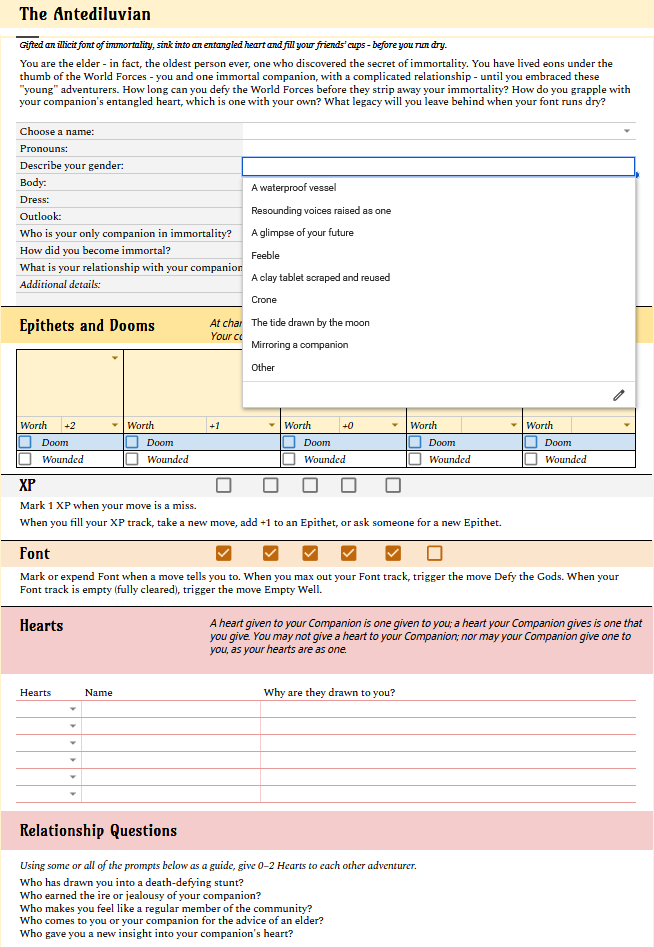Image resolution: width=654 pixels, height=947 pixels.
Task: Check Doom in the fifth epithet column
Action: [531, 442]
